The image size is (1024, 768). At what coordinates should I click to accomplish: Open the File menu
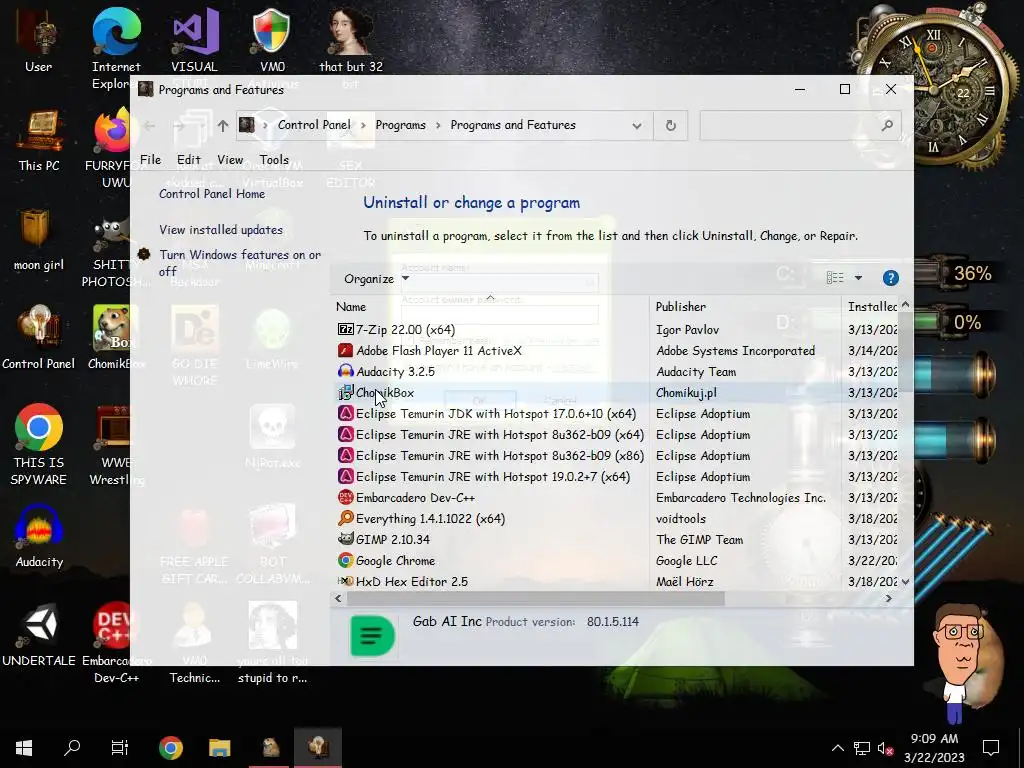[150, 159]
